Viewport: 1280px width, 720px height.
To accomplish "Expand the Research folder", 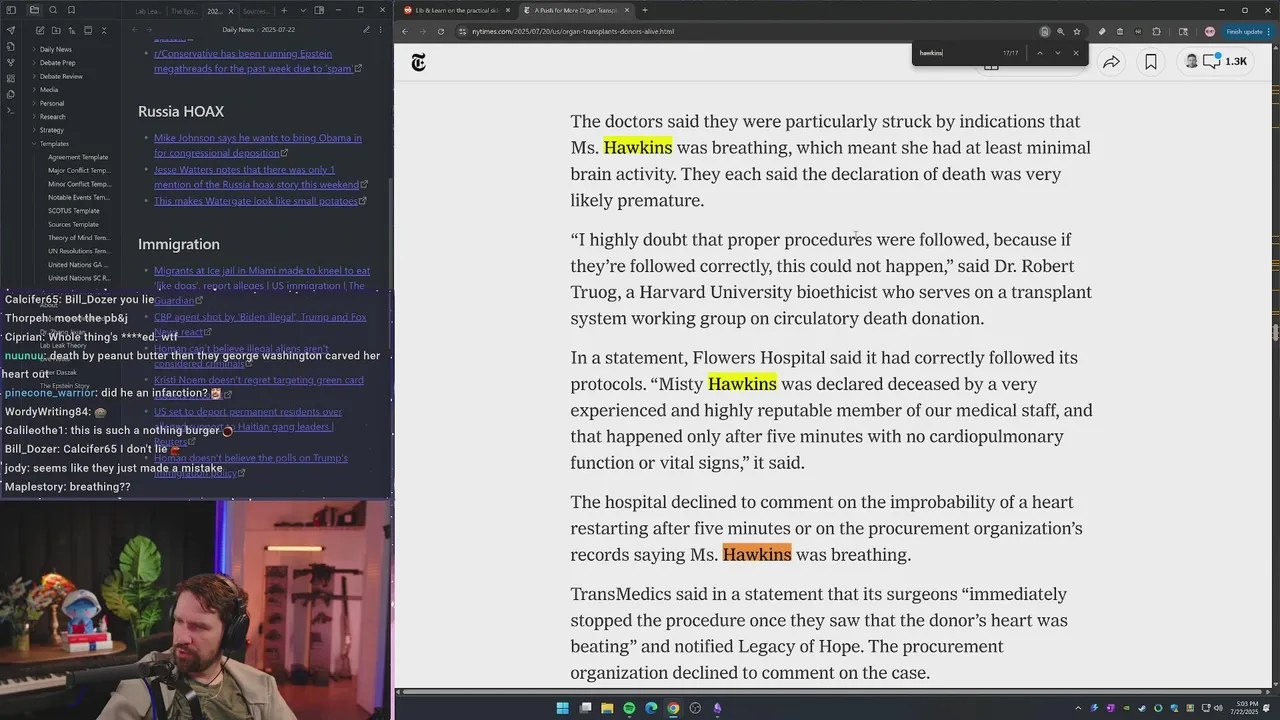I will tap(52, 117).
